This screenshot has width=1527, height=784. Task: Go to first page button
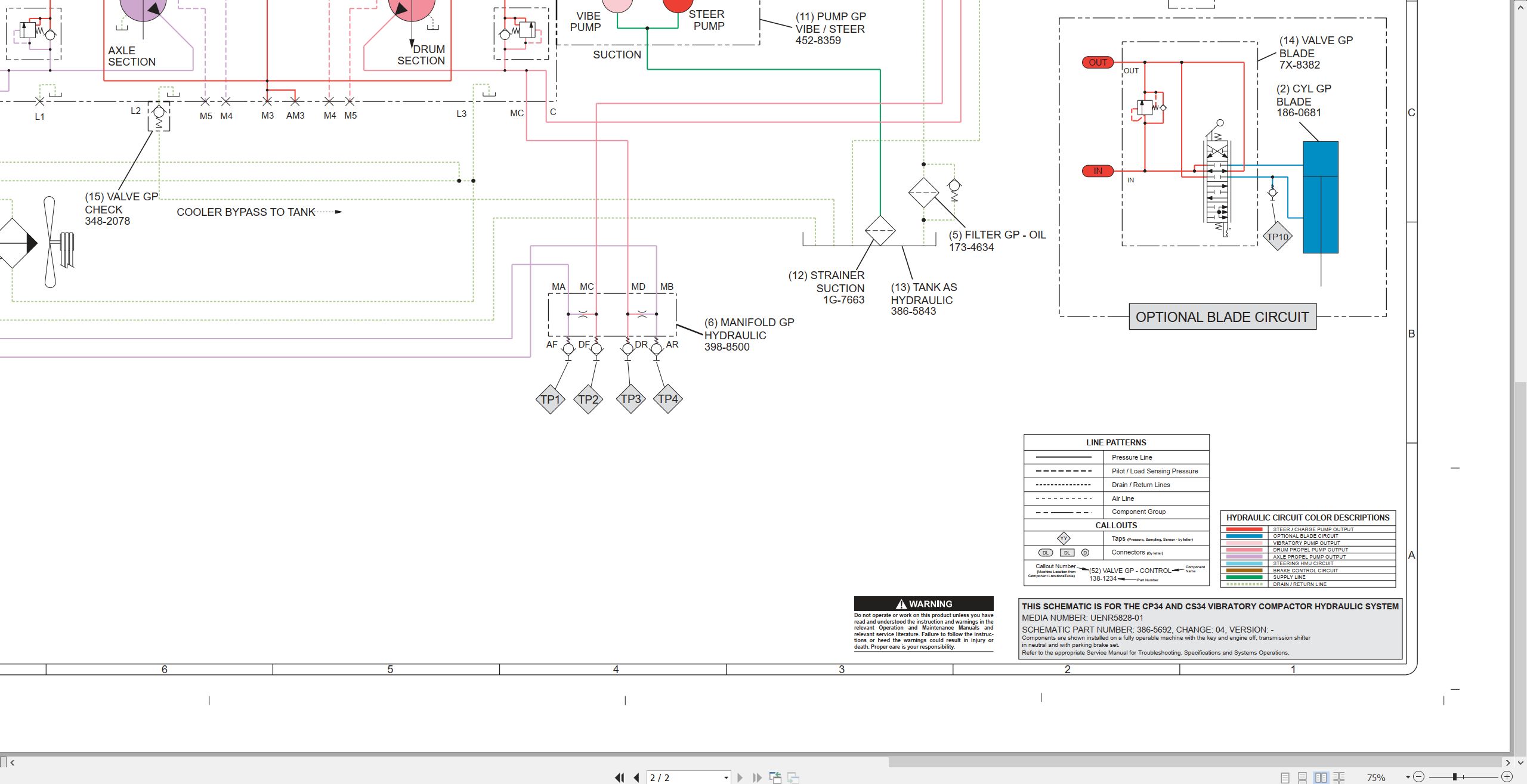point(620,777)
